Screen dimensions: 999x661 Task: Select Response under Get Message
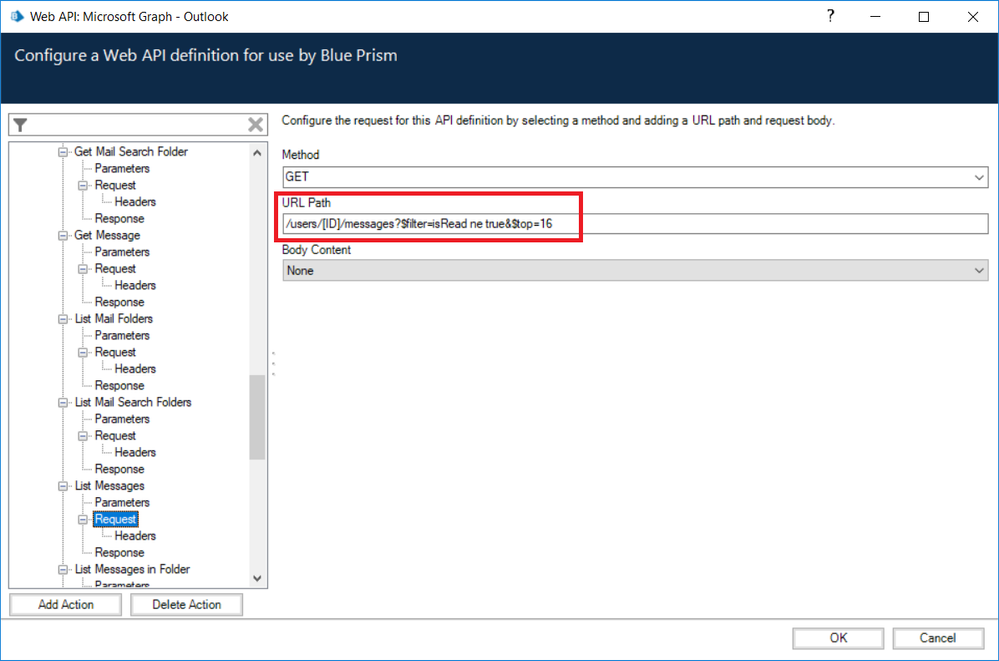[119, 302]
